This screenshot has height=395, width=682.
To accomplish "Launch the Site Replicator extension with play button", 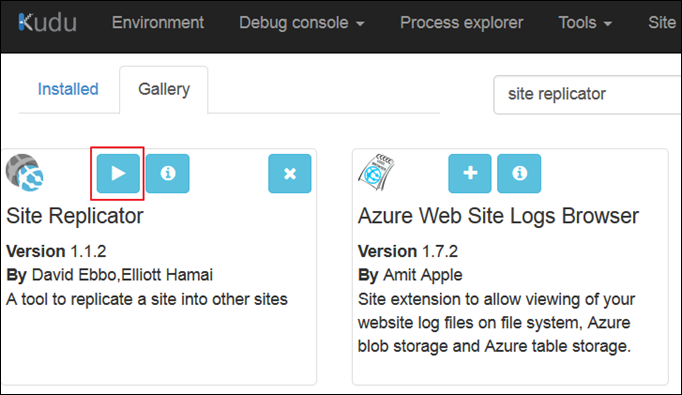I will click(118, 173).
